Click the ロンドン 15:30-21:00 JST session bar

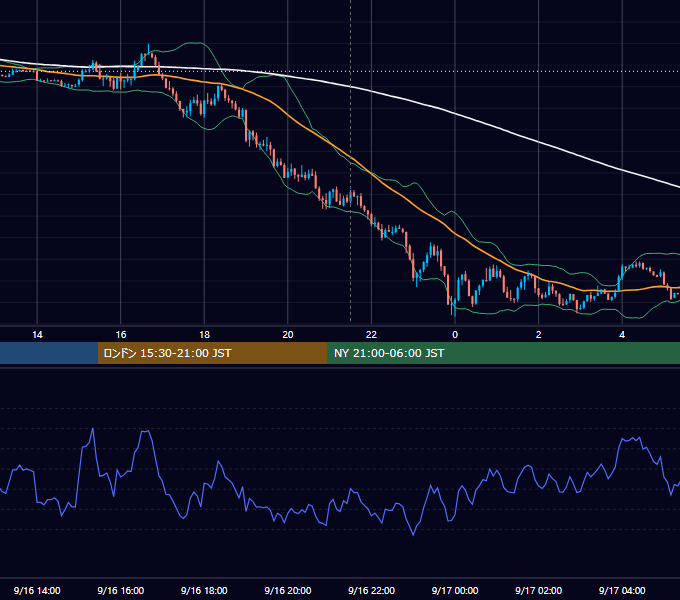click(x=212, y=353)
